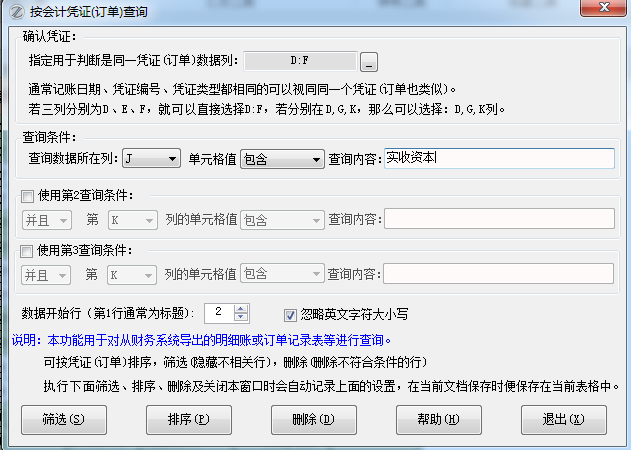The height and width of the screenshot is (450, 631).
Task: Increase the data start row spinner value
Action: 241,308
